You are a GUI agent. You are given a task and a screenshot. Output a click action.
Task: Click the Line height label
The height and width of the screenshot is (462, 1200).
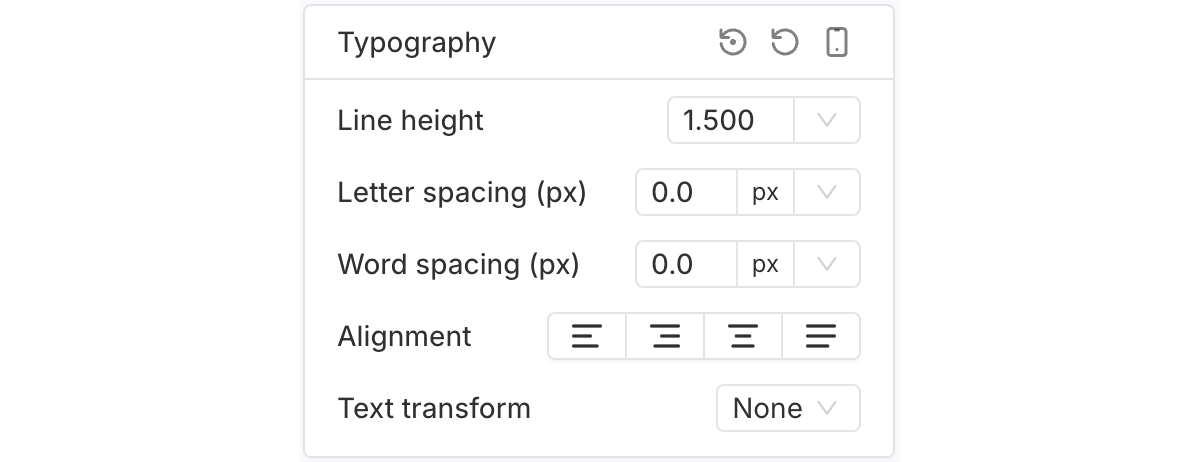pos(411,121)
